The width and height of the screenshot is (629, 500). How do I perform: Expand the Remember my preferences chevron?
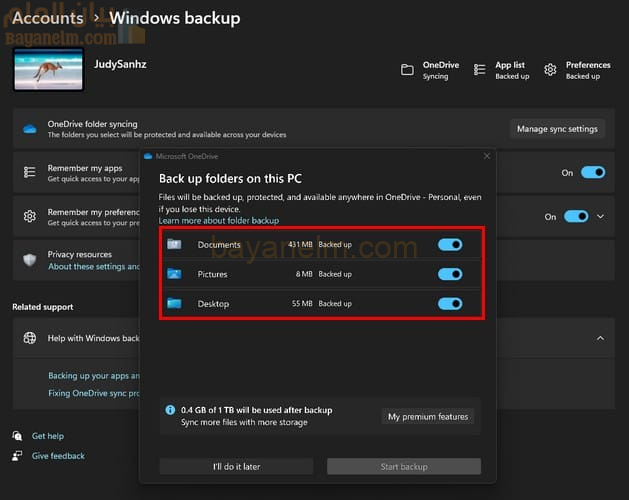pyautogui.click(x=601, y=216)
